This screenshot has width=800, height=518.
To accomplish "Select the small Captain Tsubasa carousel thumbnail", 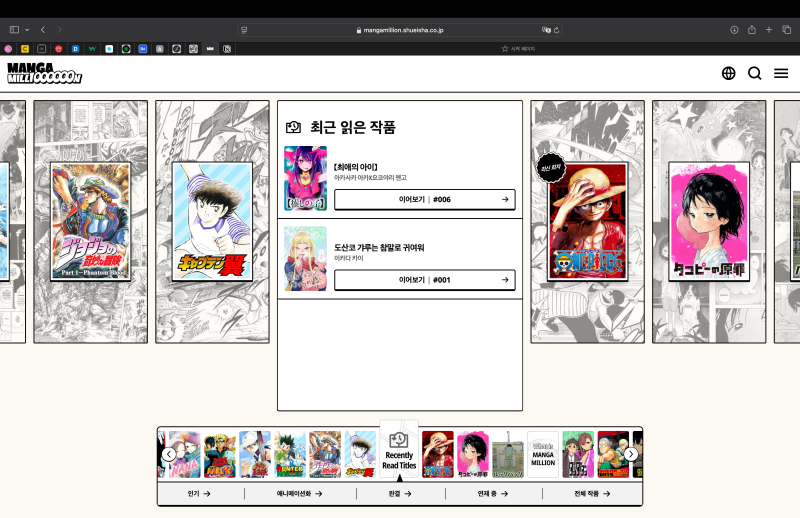I will click(x=360, y=454).
